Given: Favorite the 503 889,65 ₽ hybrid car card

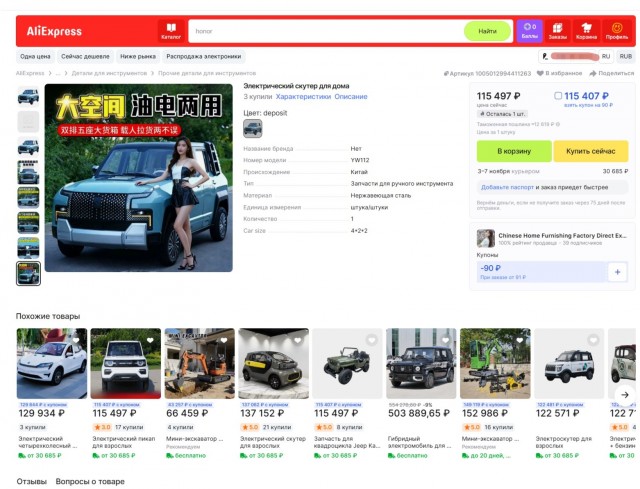Looking at the screenshot, I should pyautogui.click(x=445, y=340).
